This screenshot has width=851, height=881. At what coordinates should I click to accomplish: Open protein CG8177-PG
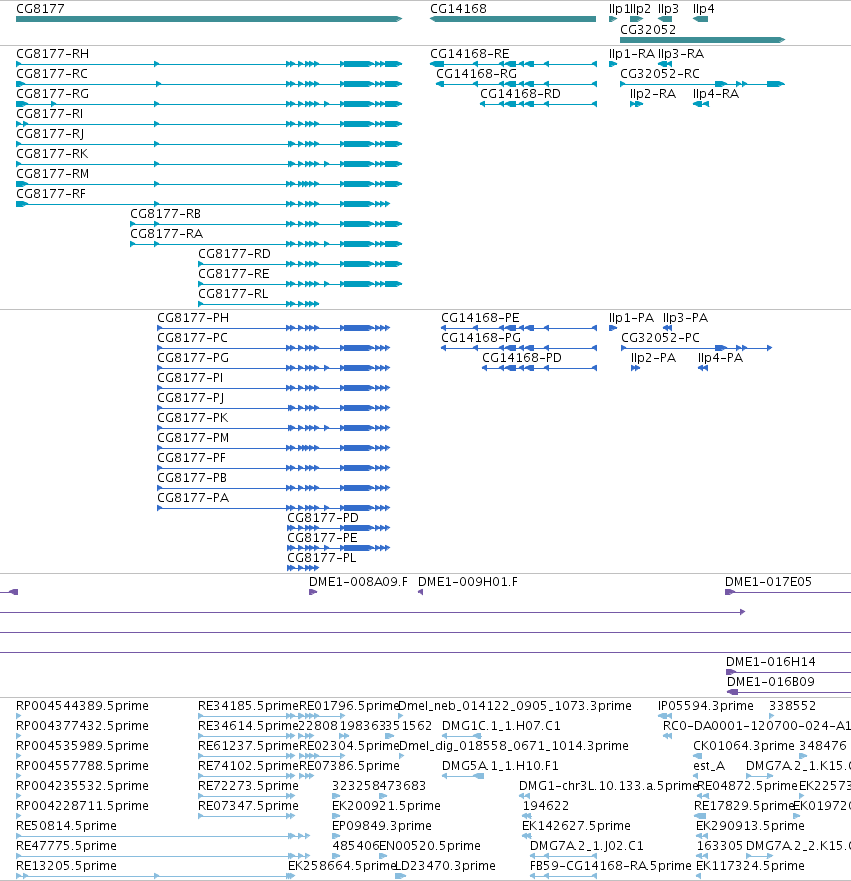click(193, 358)
